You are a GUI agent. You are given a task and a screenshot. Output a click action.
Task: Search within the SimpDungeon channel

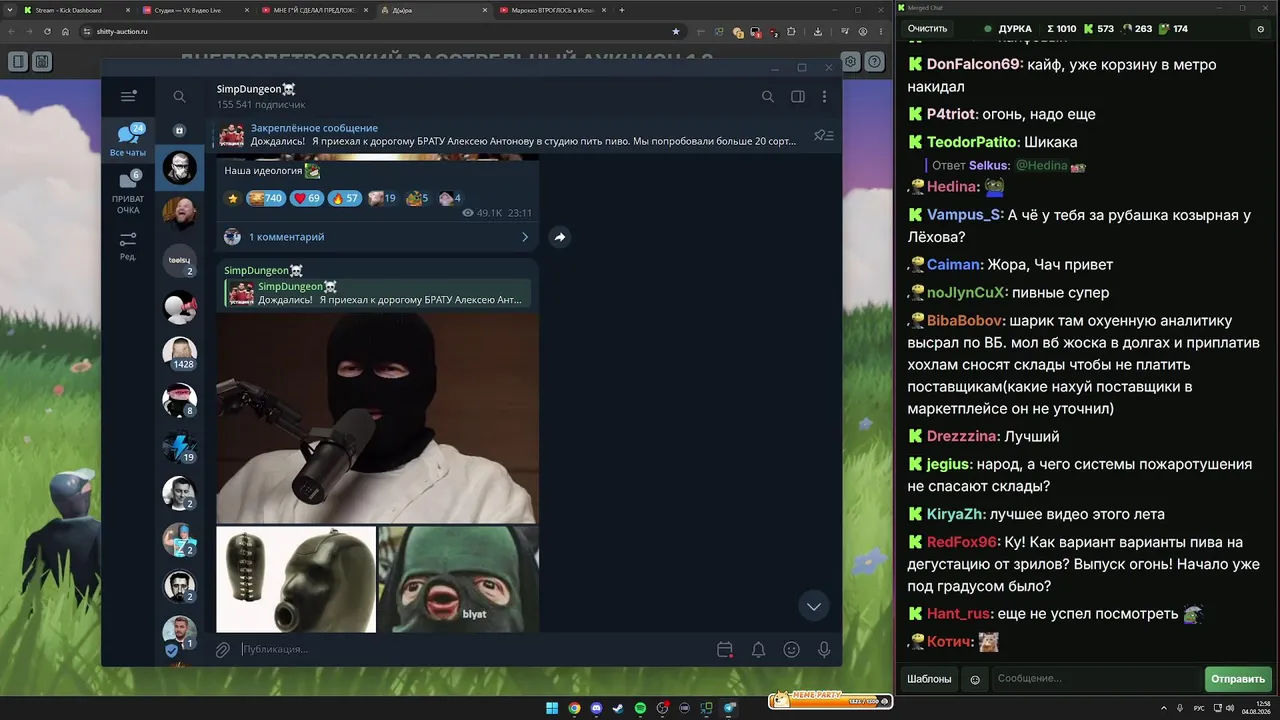(x=768, y=97)
